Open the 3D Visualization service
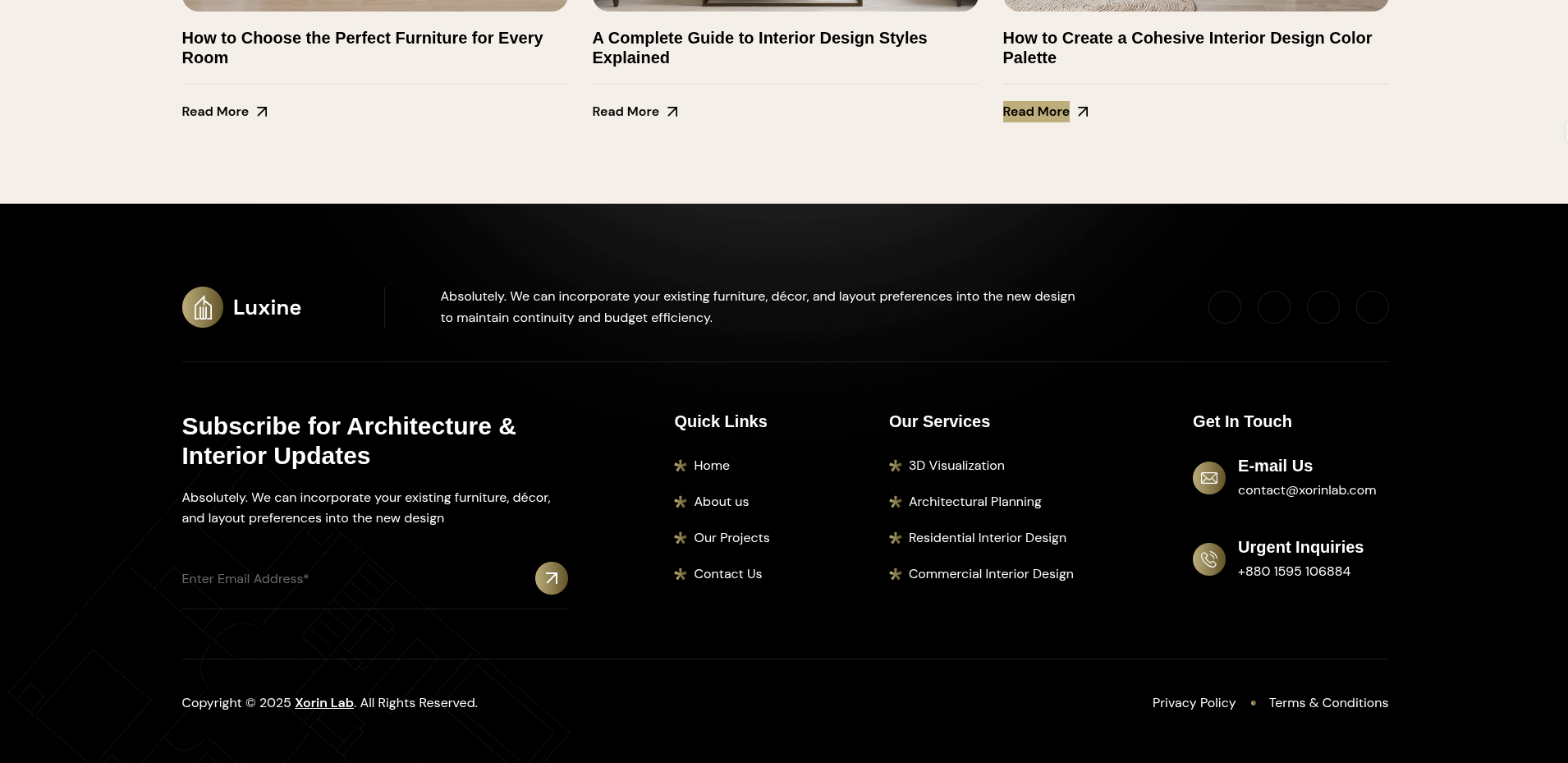 tap(956, 466)
